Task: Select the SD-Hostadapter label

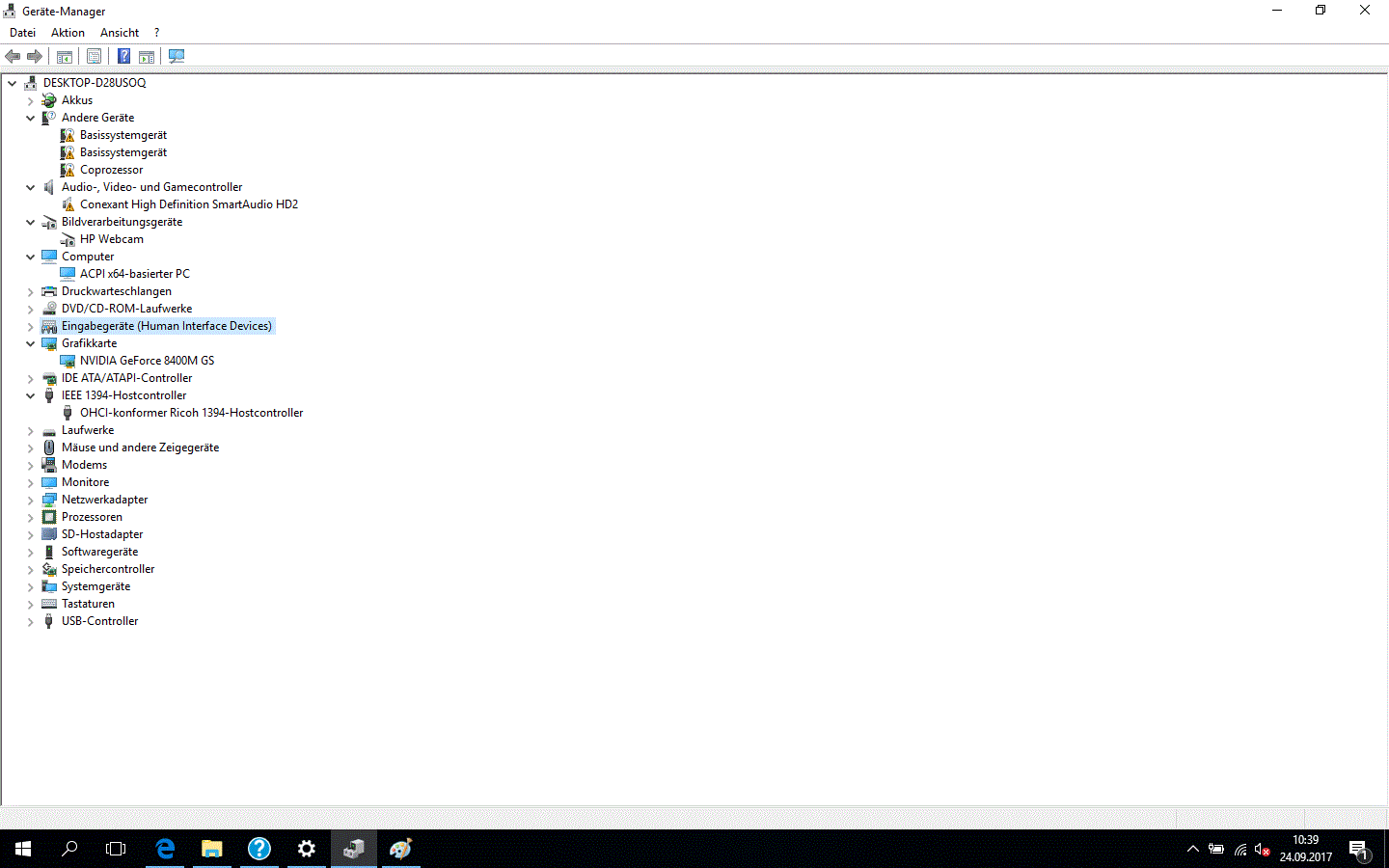Action: point(102,534)
